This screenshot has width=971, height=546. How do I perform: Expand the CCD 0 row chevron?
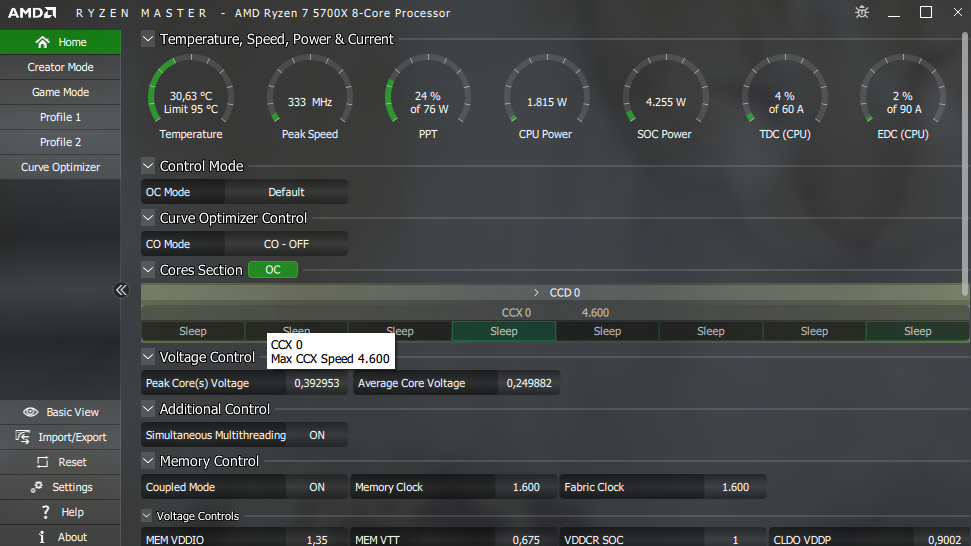536,293
